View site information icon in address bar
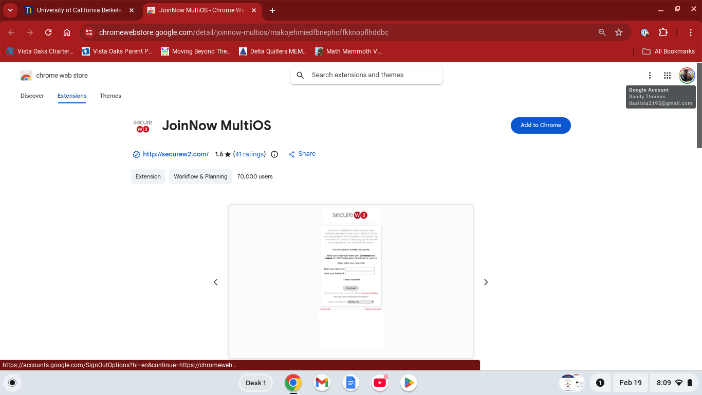 click(89, 32)
